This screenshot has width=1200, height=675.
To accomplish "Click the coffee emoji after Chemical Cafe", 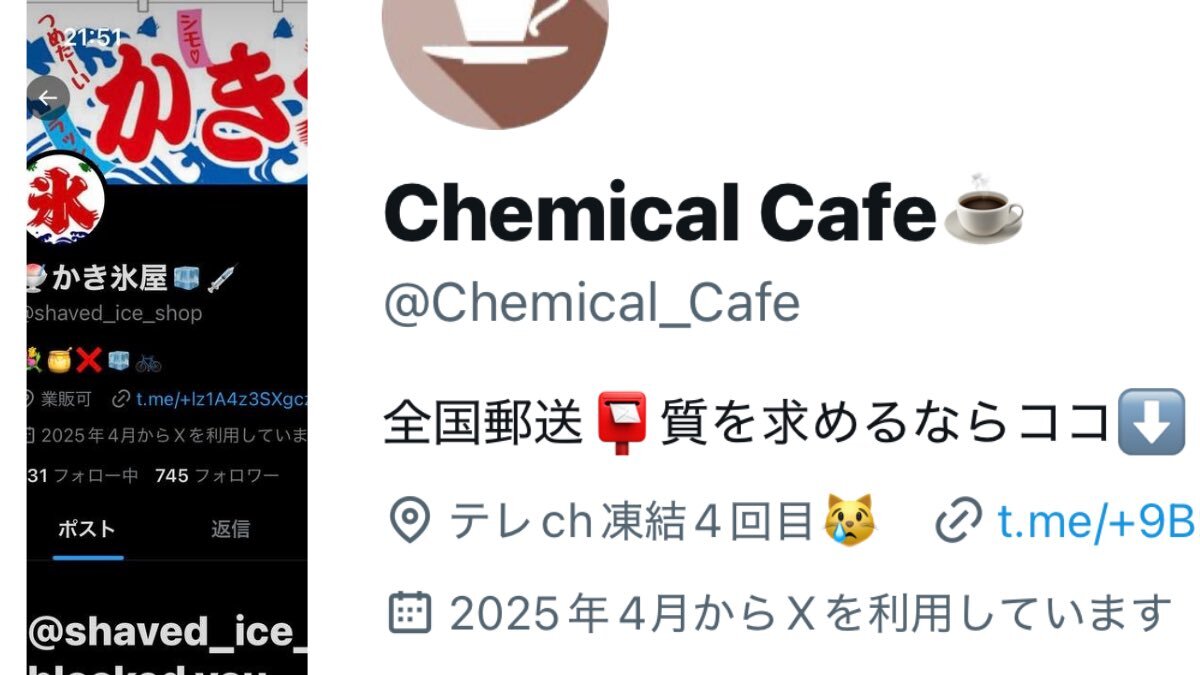I will coord(984,207).
